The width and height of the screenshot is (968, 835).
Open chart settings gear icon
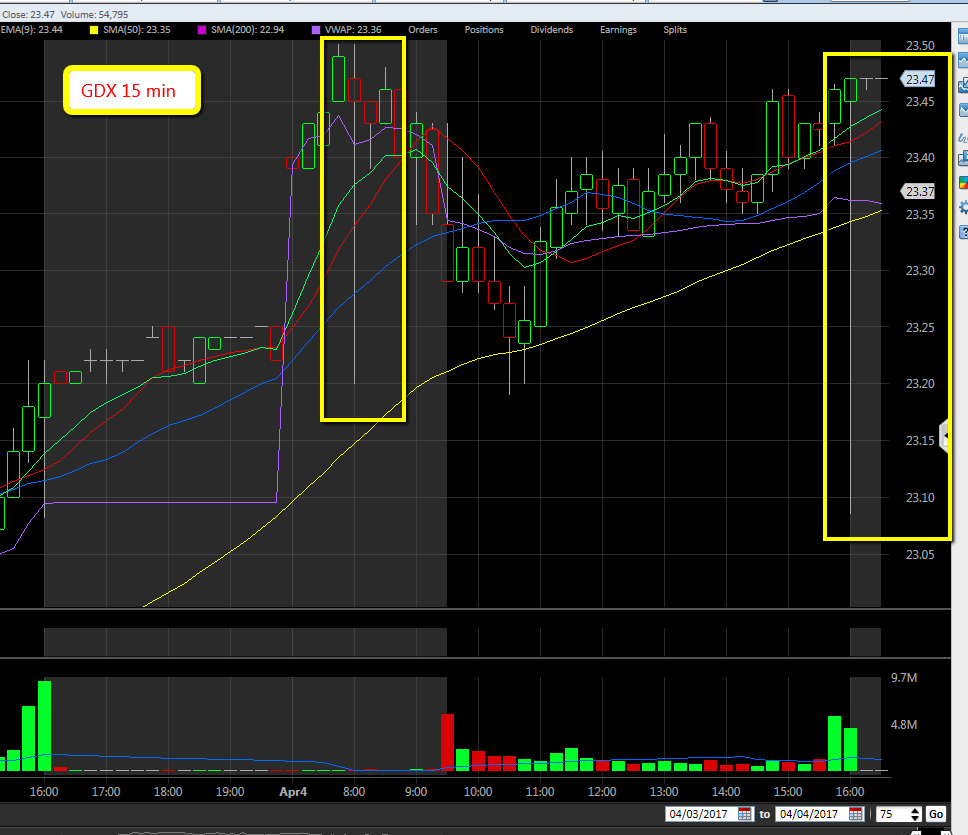click(963, 208)
